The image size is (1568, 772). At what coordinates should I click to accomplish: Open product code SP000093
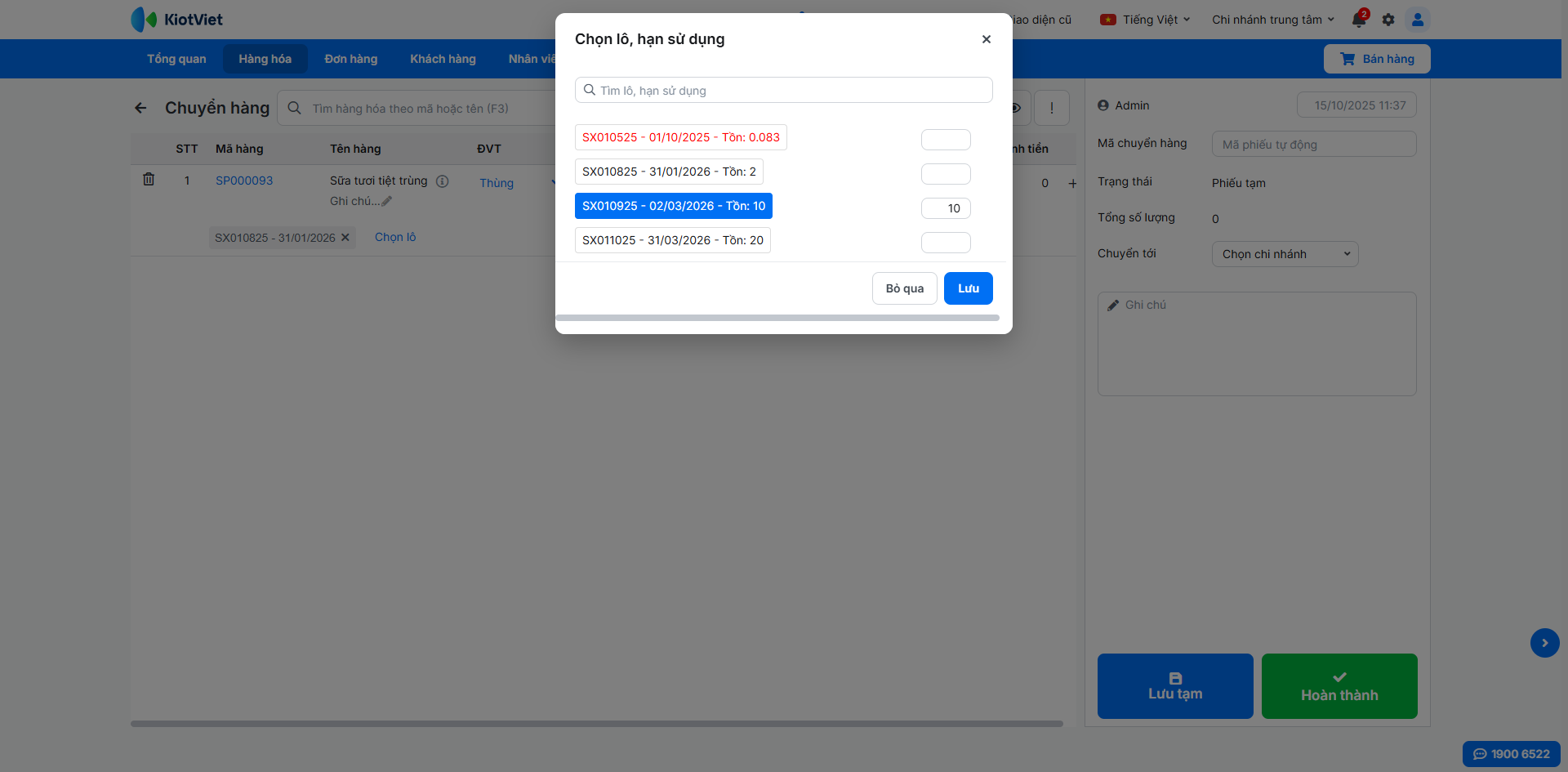pos(244,181)
